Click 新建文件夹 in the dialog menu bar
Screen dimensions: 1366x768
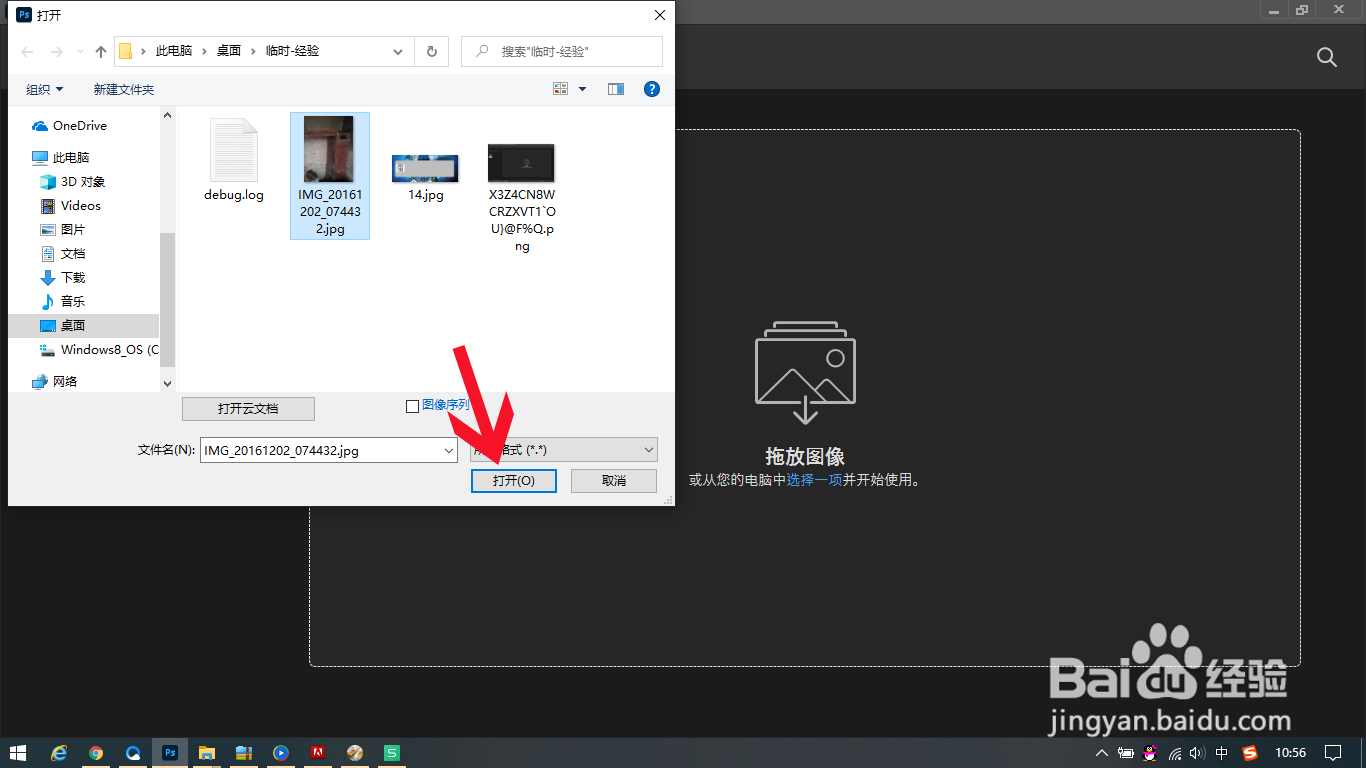point(123,88)
